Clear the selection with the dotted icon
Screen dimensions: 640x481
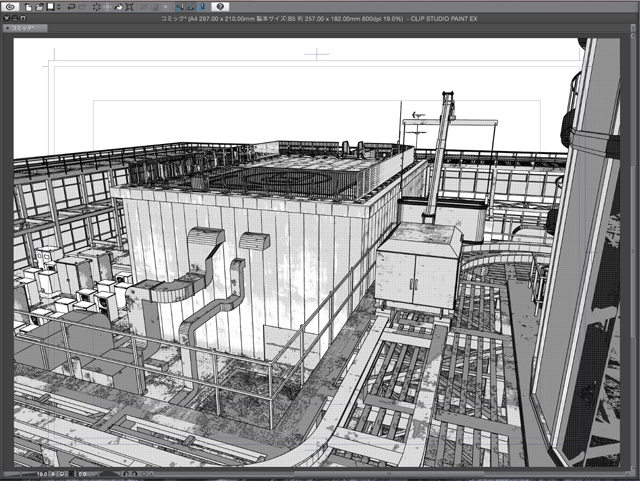click(x=96, y=7)
